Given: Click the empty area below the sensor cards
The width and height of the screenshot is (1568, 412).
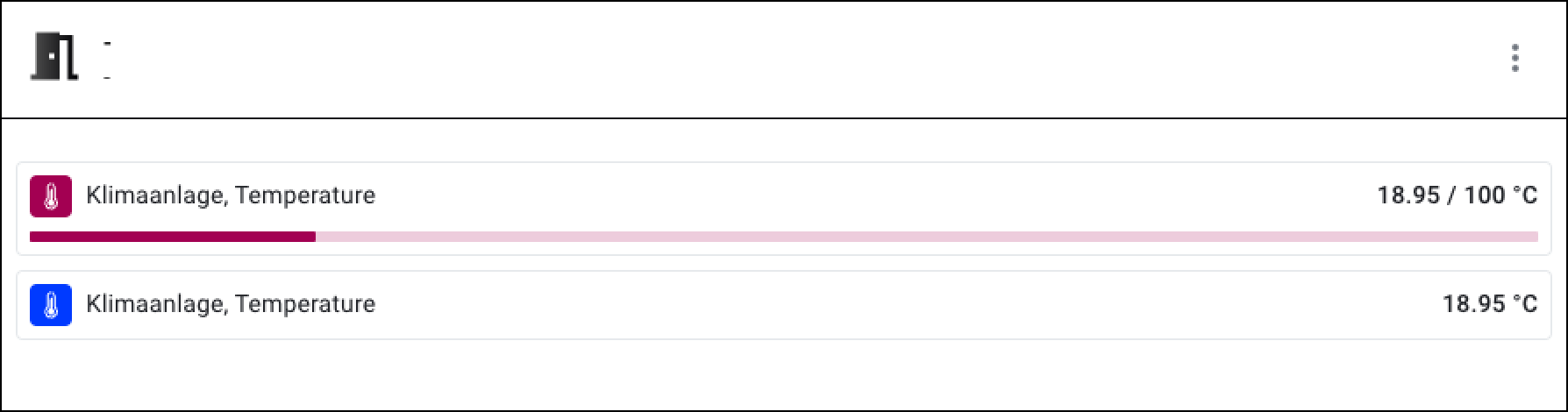Looking at the screenshot, I should [x=784, y=375].
